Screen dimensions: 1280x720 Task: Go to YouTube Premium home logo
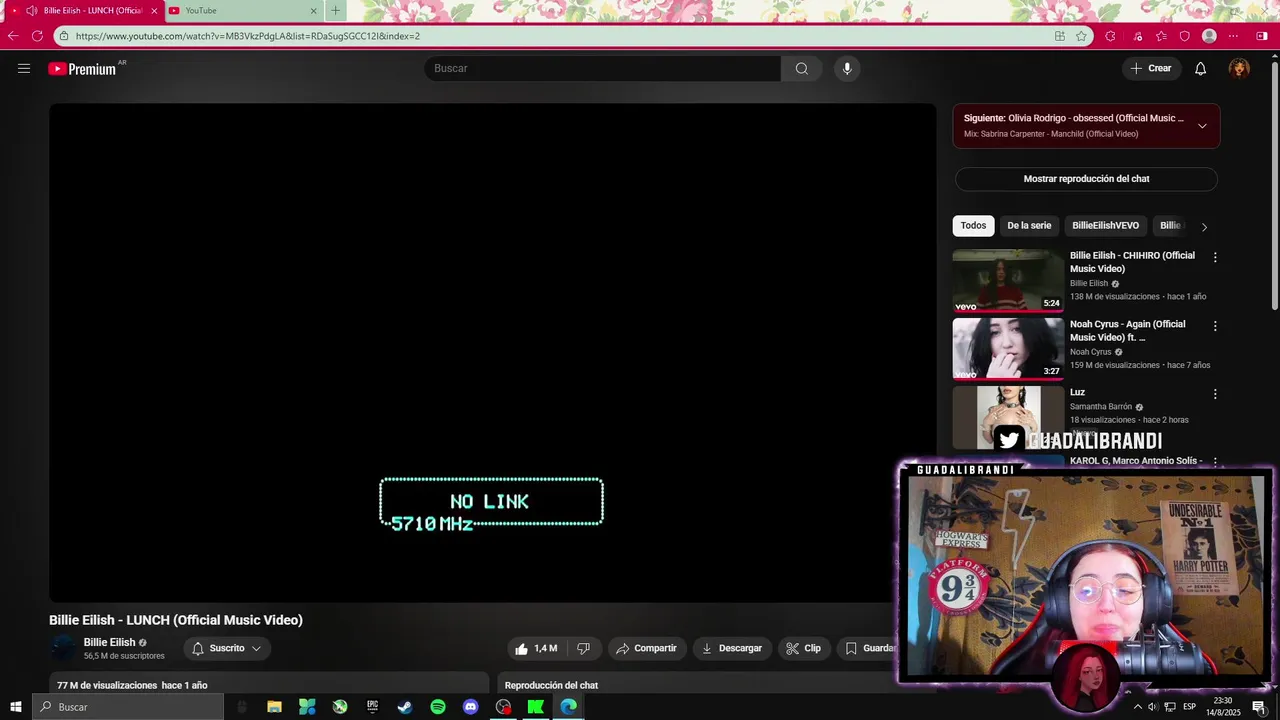(x=82, y=69)
